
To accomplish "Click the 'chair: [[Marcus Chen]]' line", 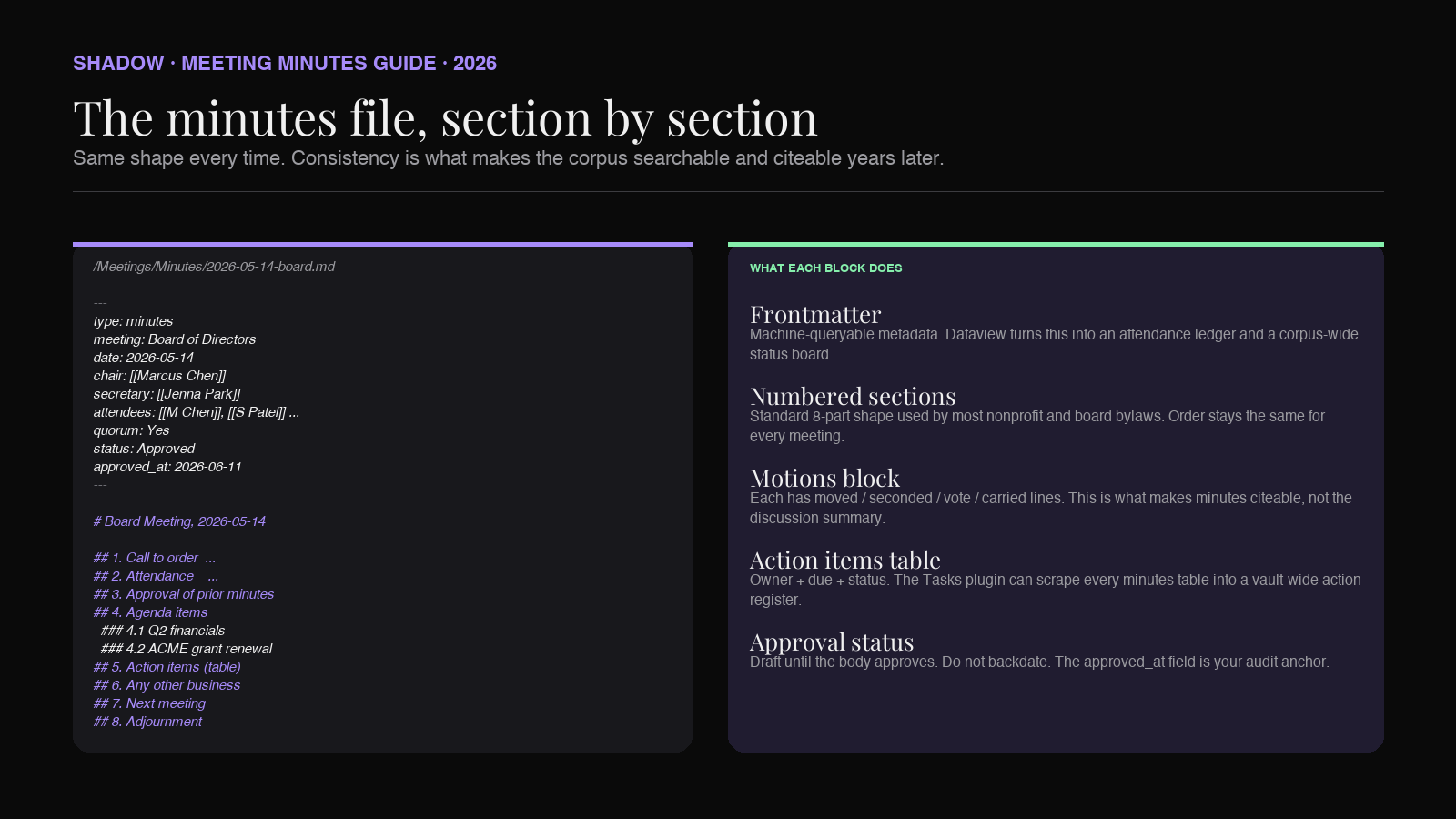I will pyautogui.click(x=160, y=376).
